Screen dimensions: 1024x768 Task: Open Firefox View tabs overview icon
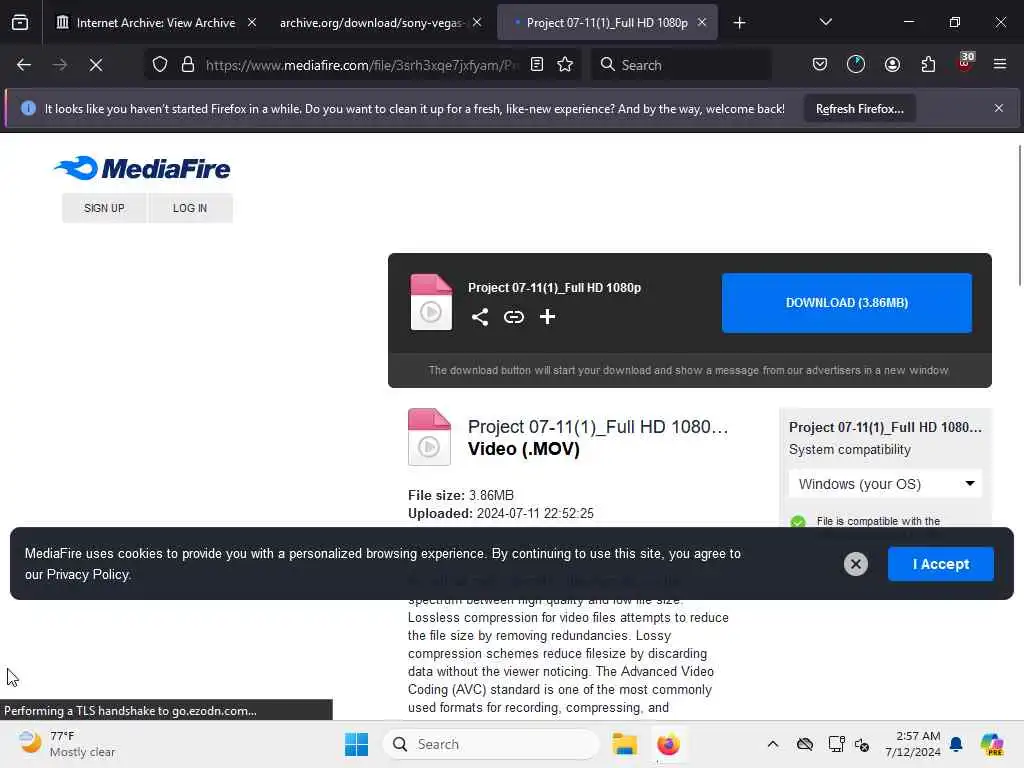tap(20, 23)
